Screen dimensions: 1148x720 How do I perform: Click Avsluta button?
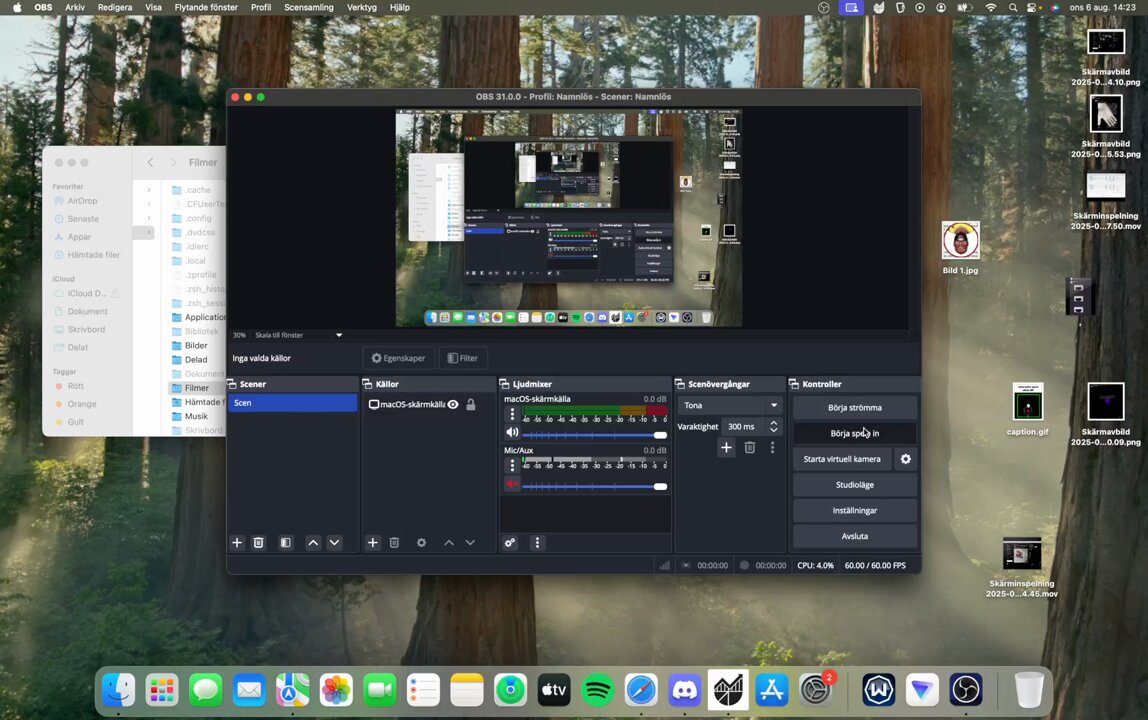click(x=854, y=536)
